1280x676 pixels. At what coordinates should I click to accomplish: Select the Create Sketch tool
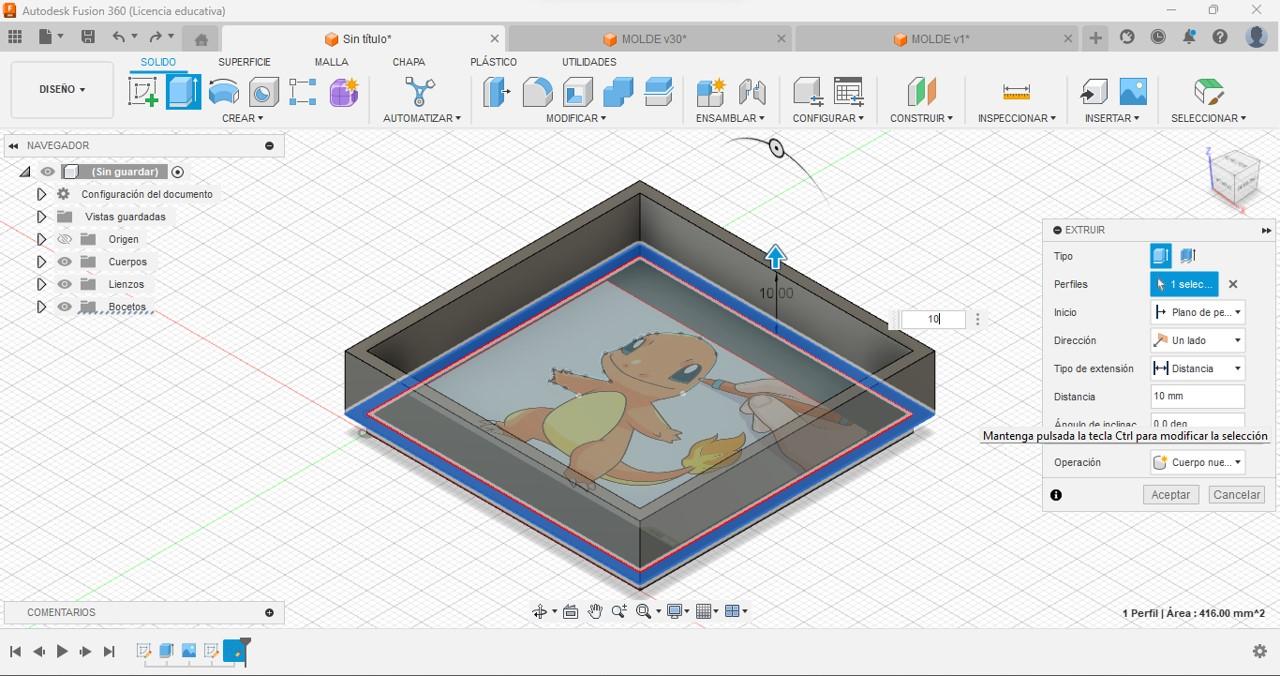(143, 92)
